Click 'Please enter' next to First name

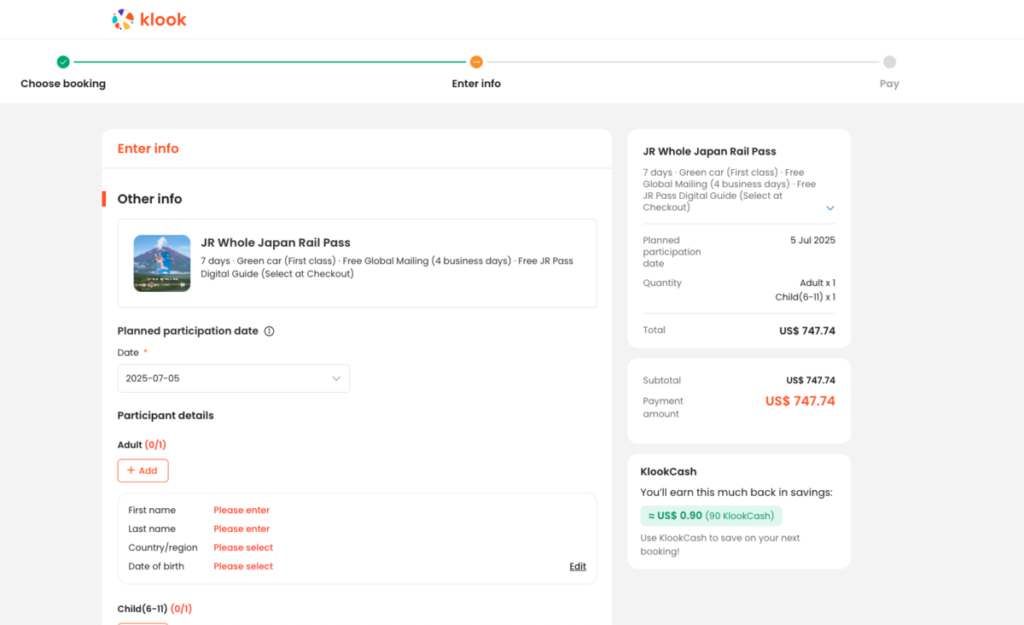pos(242,510)
